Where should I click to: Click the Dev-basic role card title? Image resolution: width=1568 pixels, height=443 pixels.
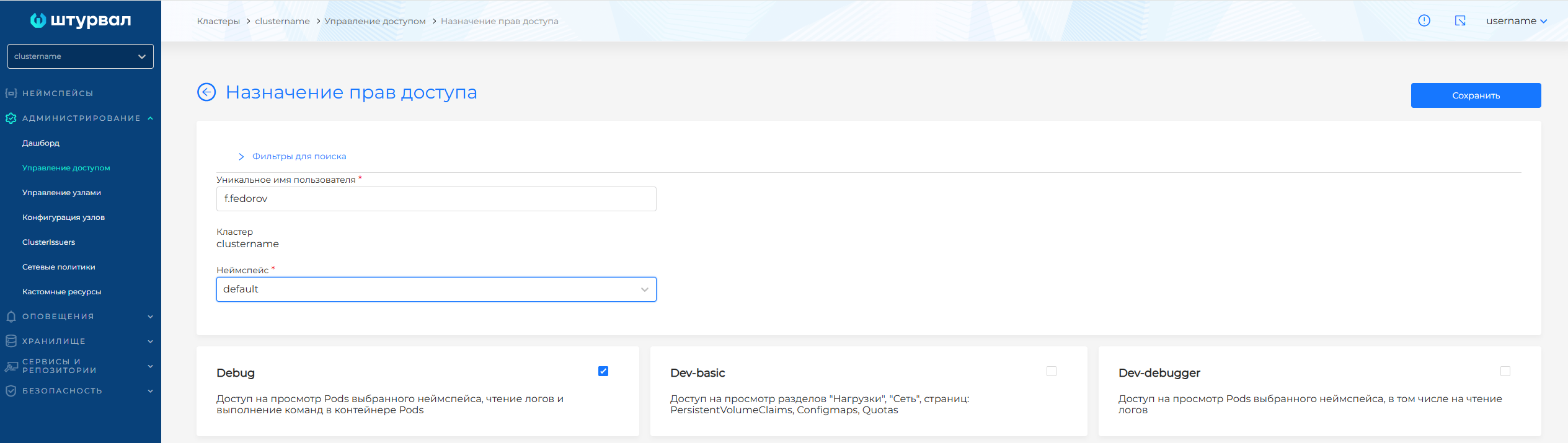(698, 373)
